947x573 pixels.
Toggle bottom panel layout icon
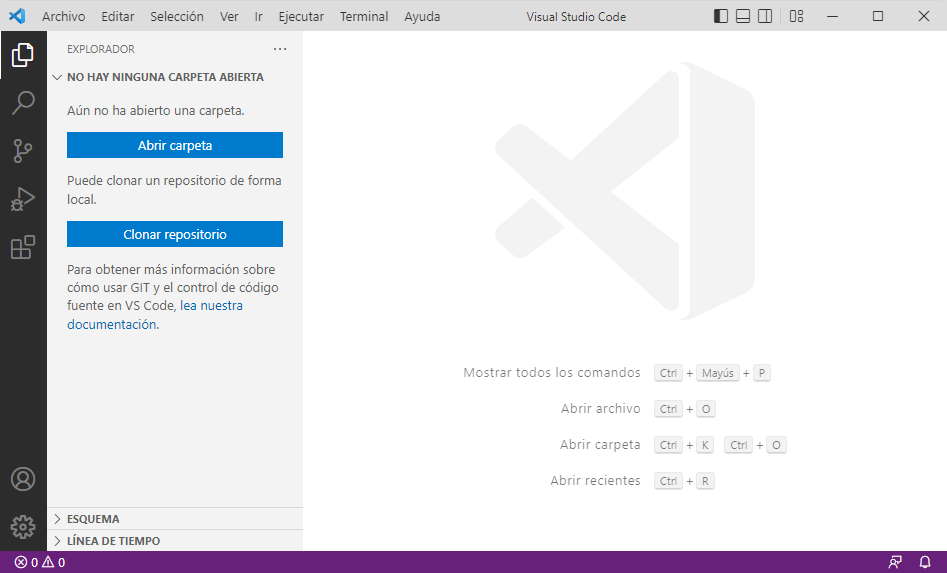click(x=743, y=16)
